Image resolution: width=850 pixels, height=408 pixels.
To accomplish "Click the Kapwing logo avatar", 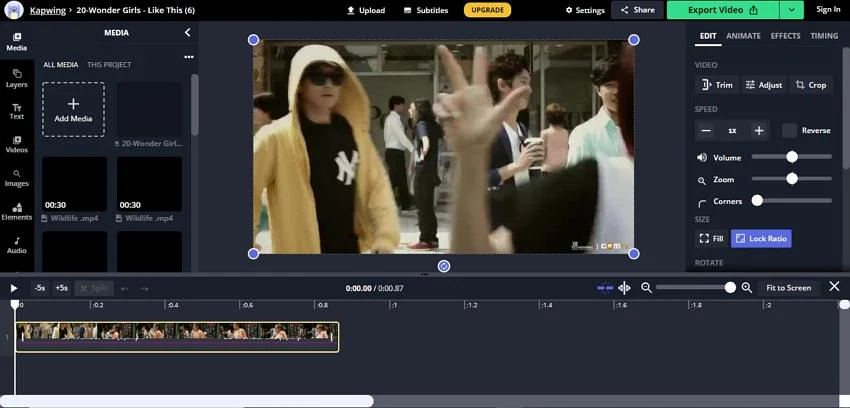I will (13, 10).
